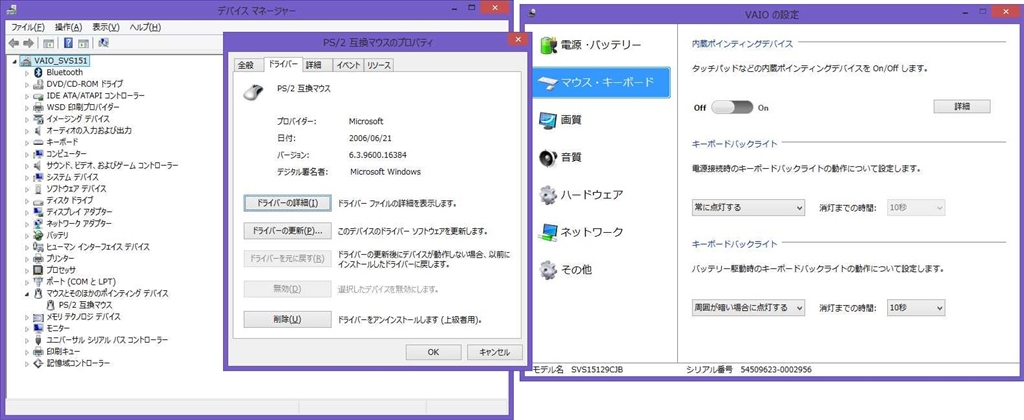Click ドライバーの詳細(I) button

[287, 203]
